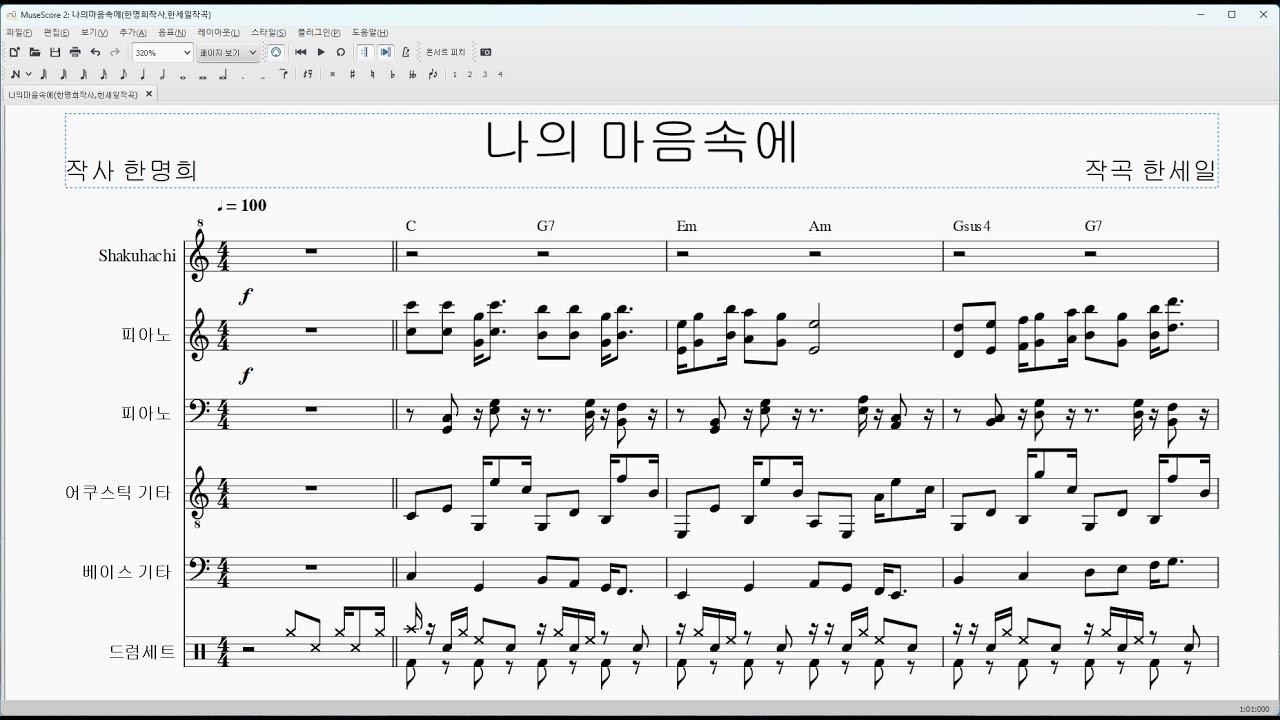Open the note input mode dropdown arrow

pyautogui.click(x=28, y=74)
